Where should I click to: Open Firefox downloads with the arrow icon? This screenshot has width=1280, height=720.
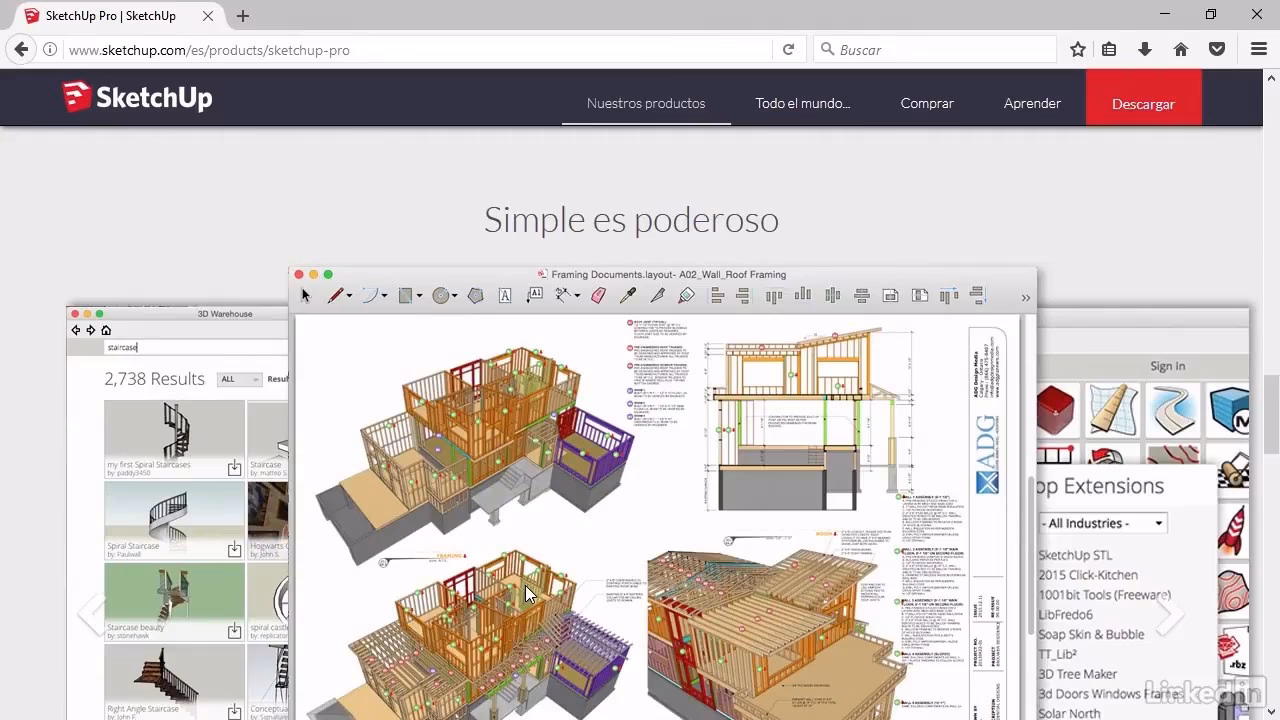1145,48
